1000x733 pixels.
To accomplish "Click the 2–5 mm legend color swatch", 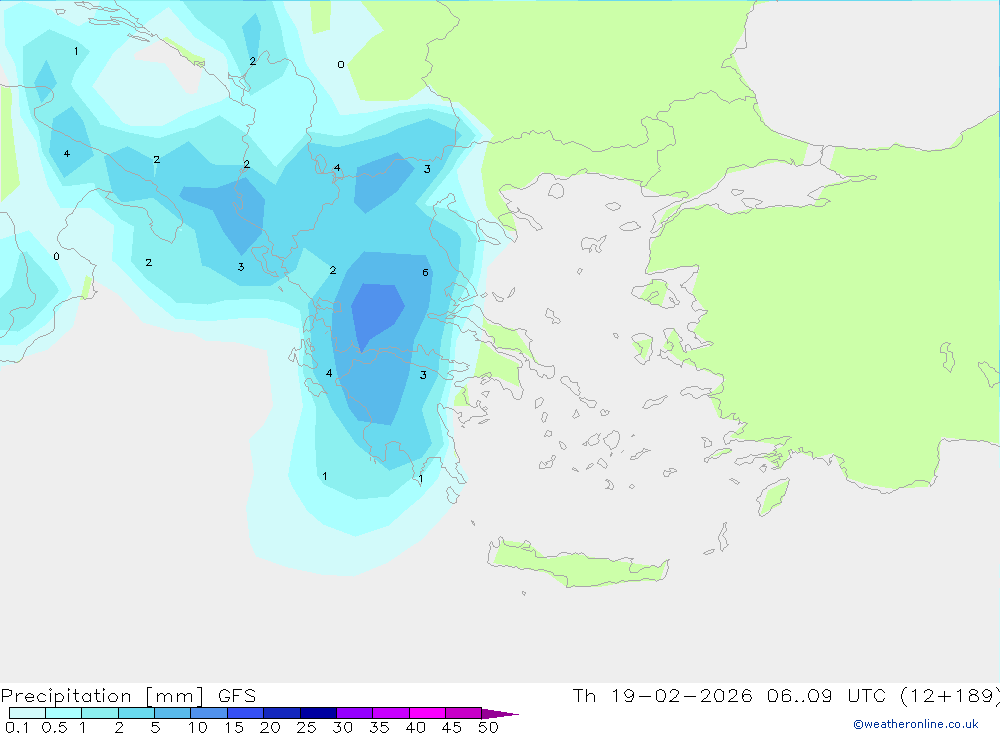I will click(136, 713).
